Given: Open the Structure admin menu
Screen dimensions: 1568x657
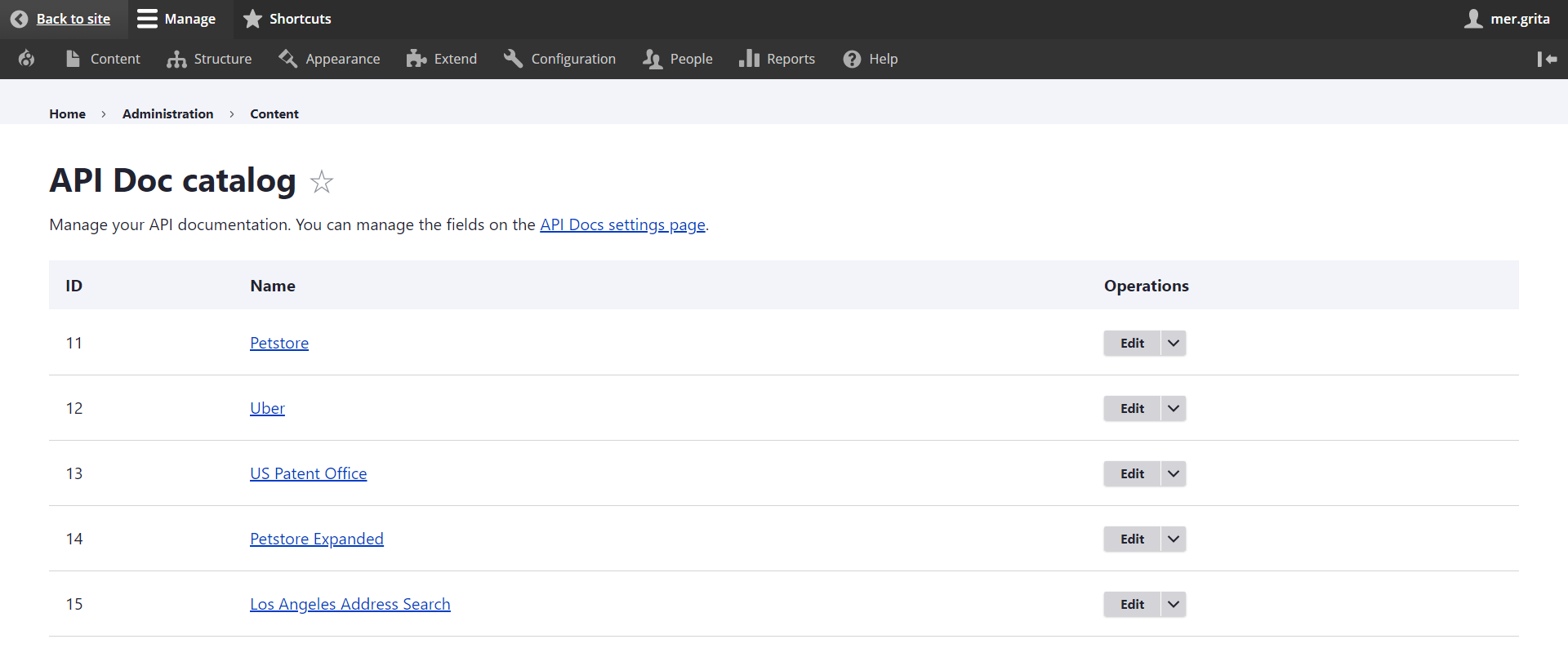Looking at the screenshot, I should pos(209,59).
